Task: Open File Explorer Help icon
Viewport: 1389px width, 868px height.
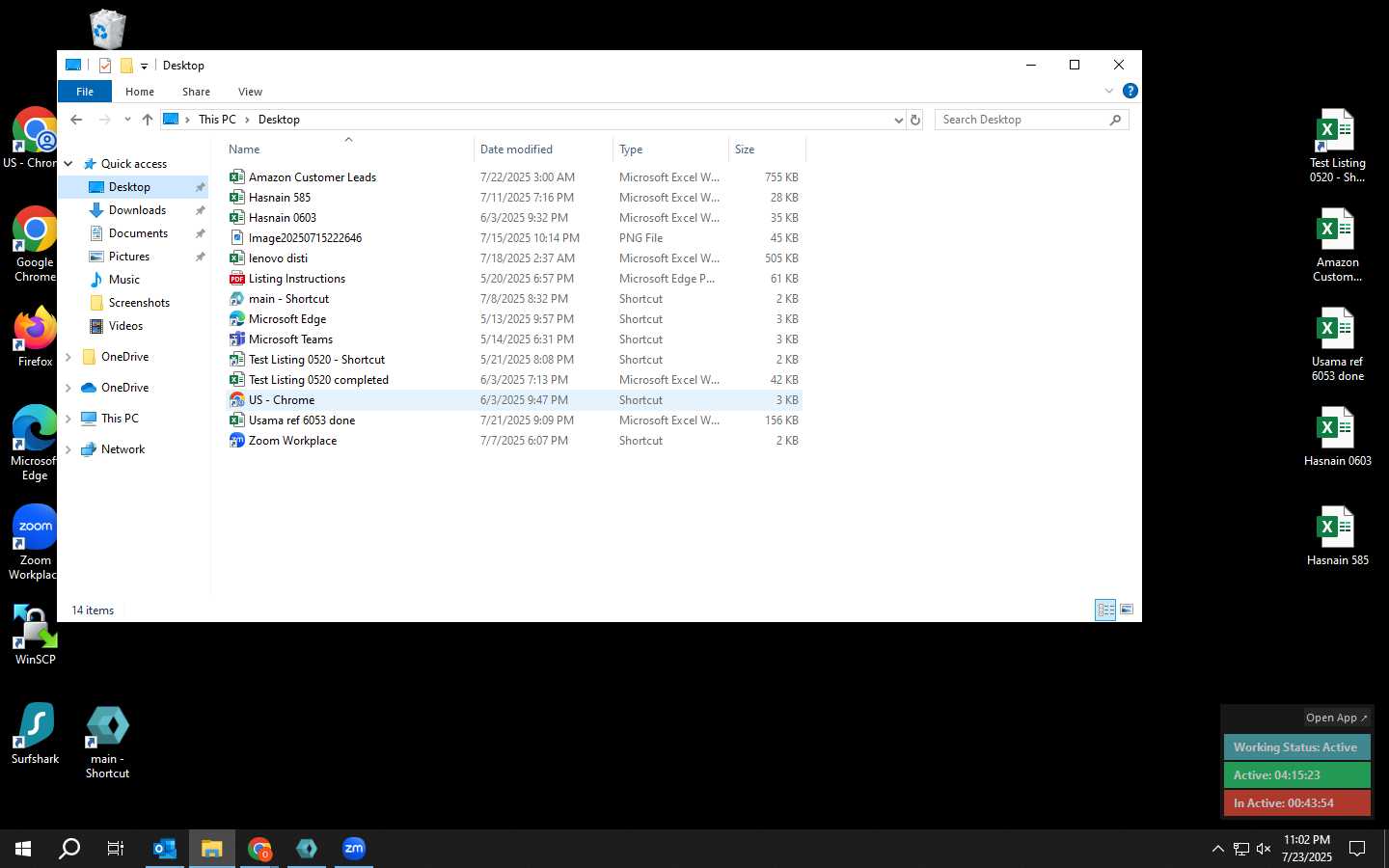Action: pyautogui.click(x=1130, y=91)
